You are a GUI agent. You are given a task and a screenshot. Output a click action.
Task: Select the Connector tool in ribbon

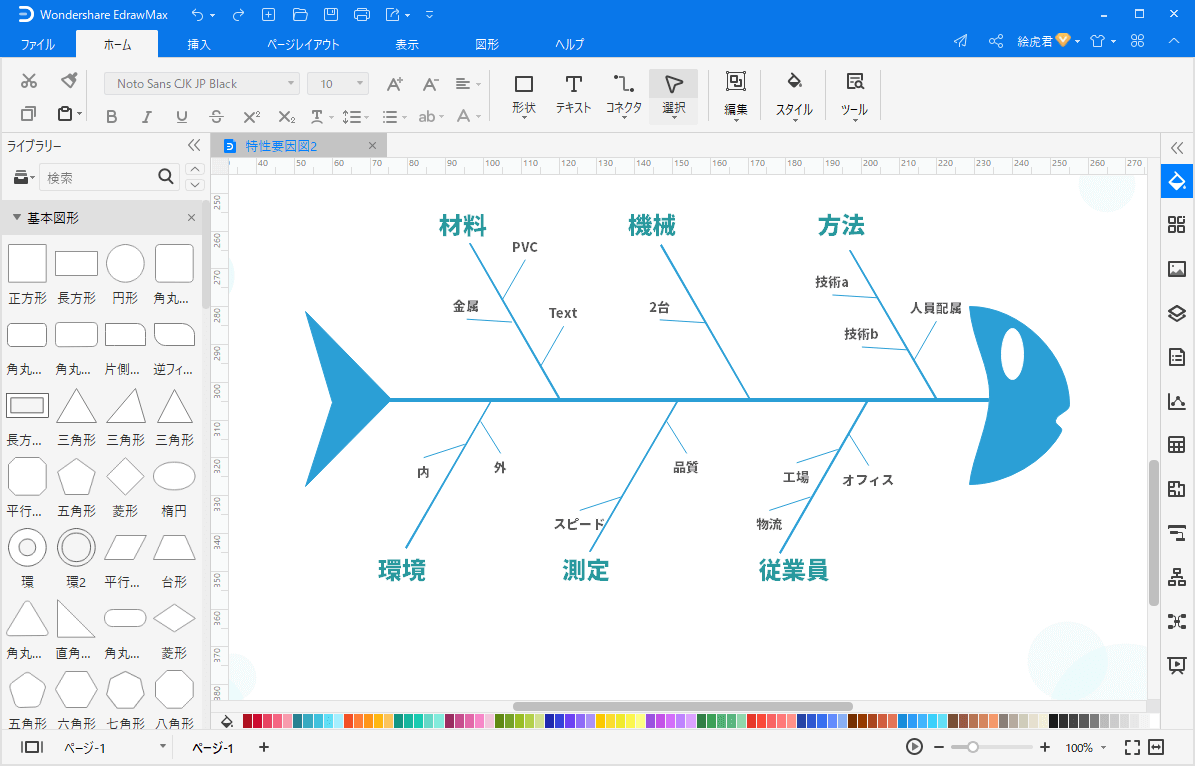click(x=623, y=92)
